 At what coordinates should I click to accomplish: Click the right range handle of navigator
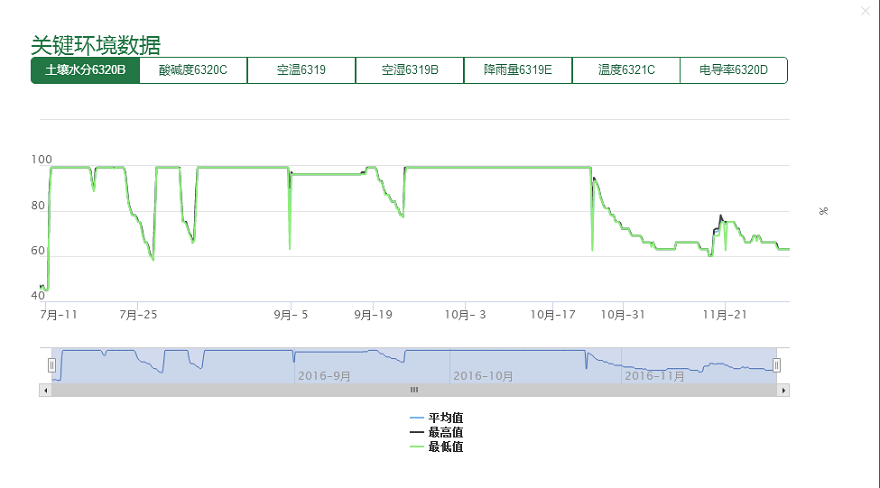click(x=776, y=365)
